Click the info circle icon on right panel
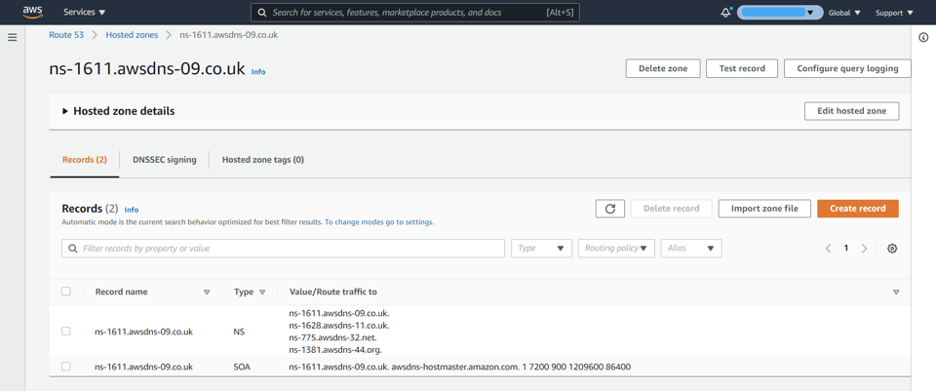 pos(923,38)
